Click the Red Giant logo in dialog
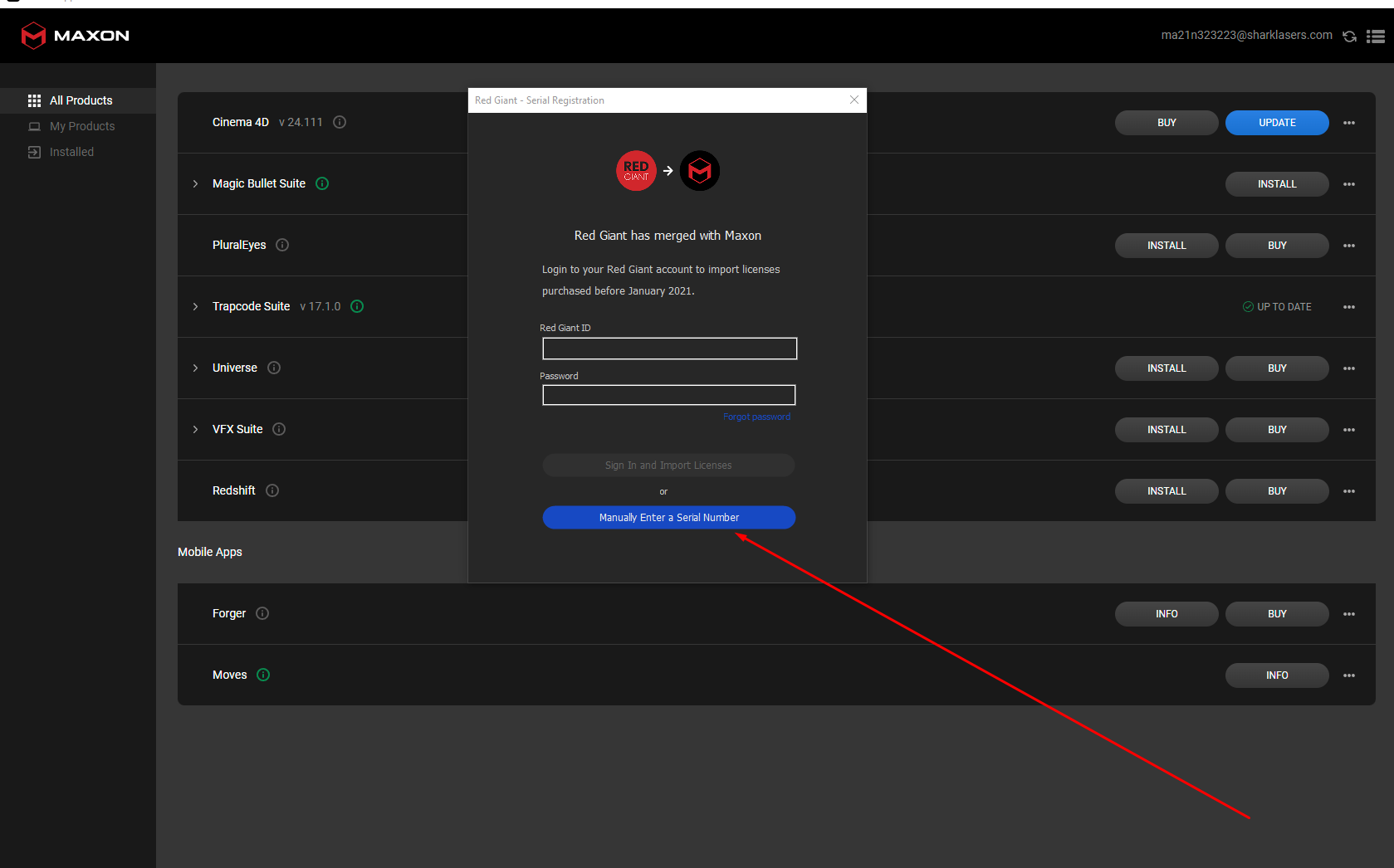The image size is (1394, 868). click(636, 171)
